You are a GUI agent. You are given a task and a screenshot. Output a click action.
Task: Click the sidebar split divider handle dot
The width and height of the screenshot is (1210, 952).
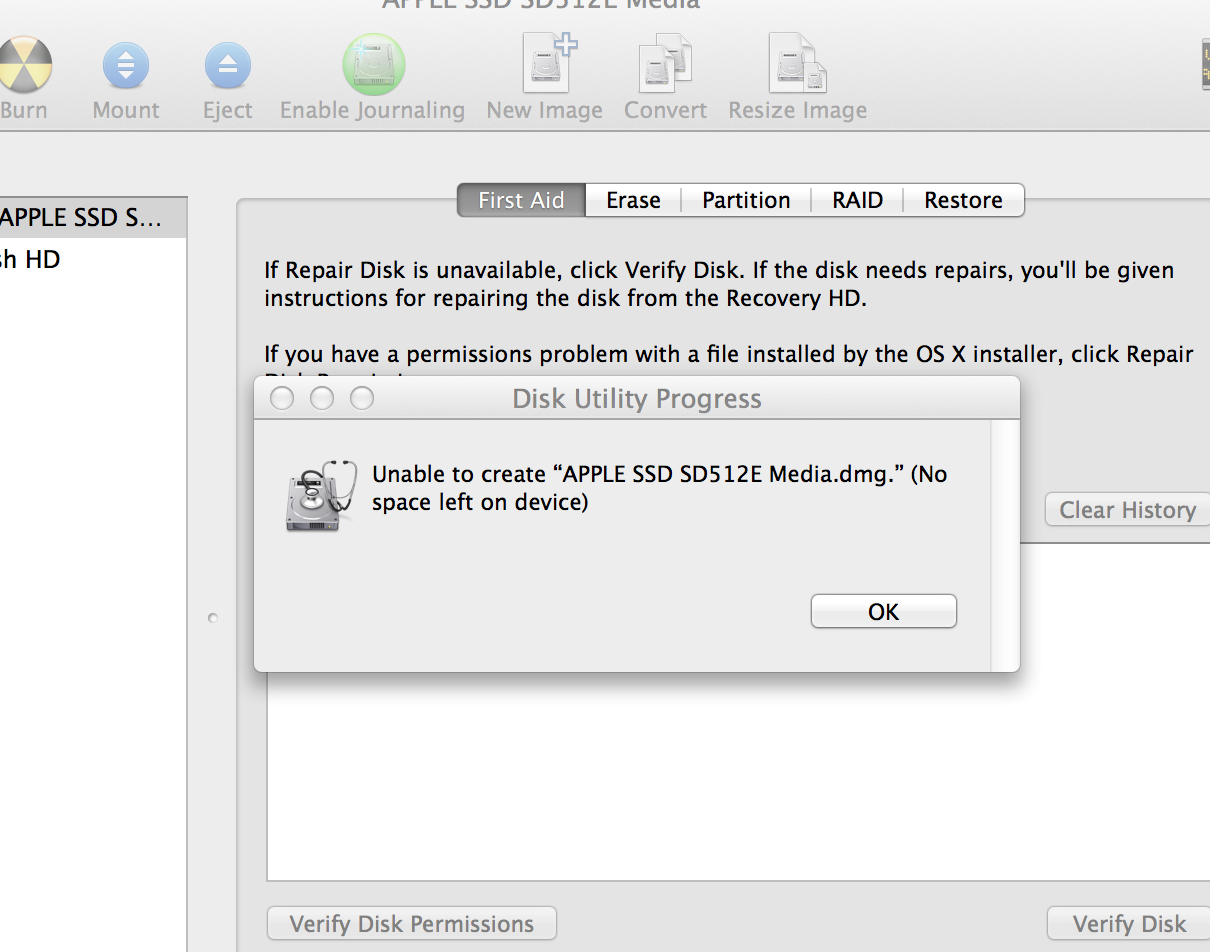213,618
